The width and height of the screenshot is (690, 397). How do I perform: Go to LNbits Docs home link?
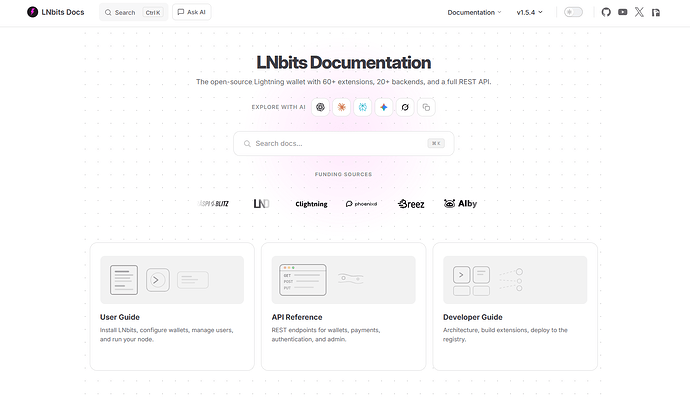point(55,12)
